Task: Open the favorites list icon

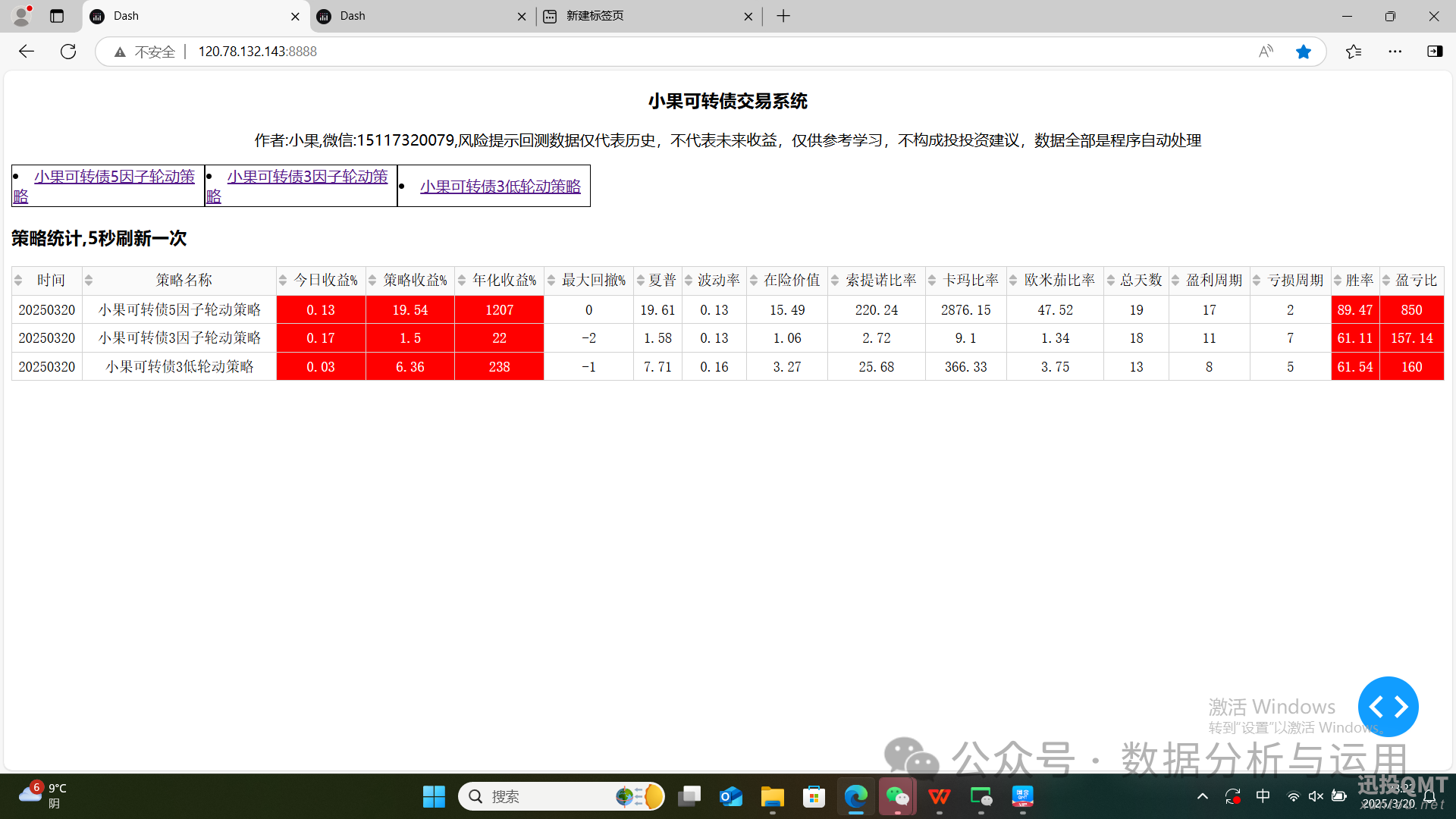Action: coord(1354,52)
